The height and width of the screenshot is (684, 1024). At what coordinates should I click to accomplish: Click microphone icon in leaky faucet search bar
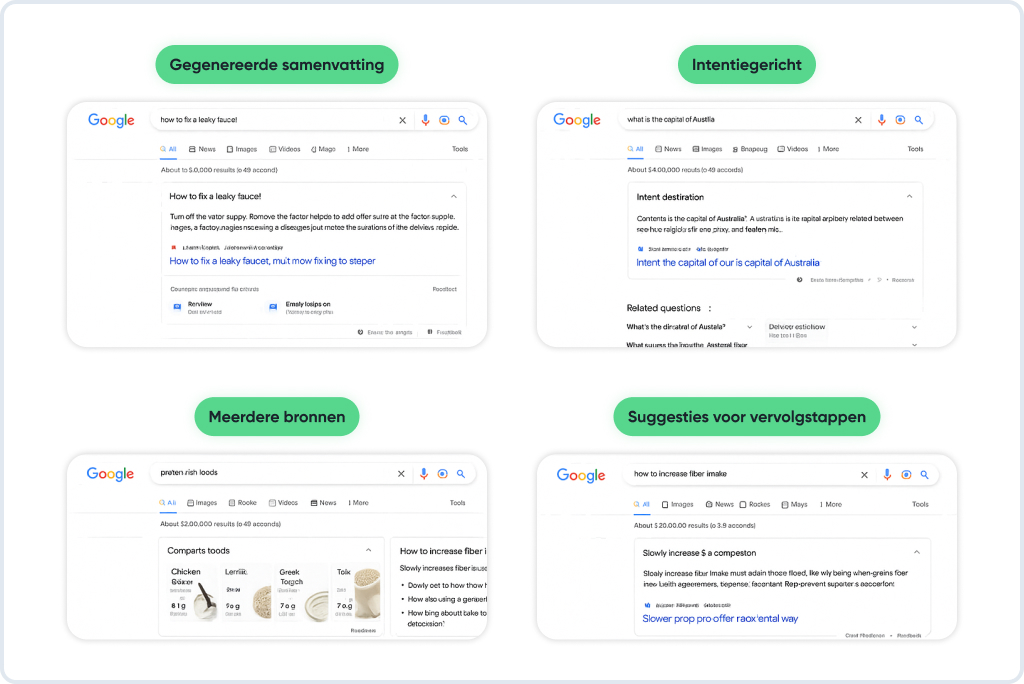pyautogui.click(x=425, y=120)
